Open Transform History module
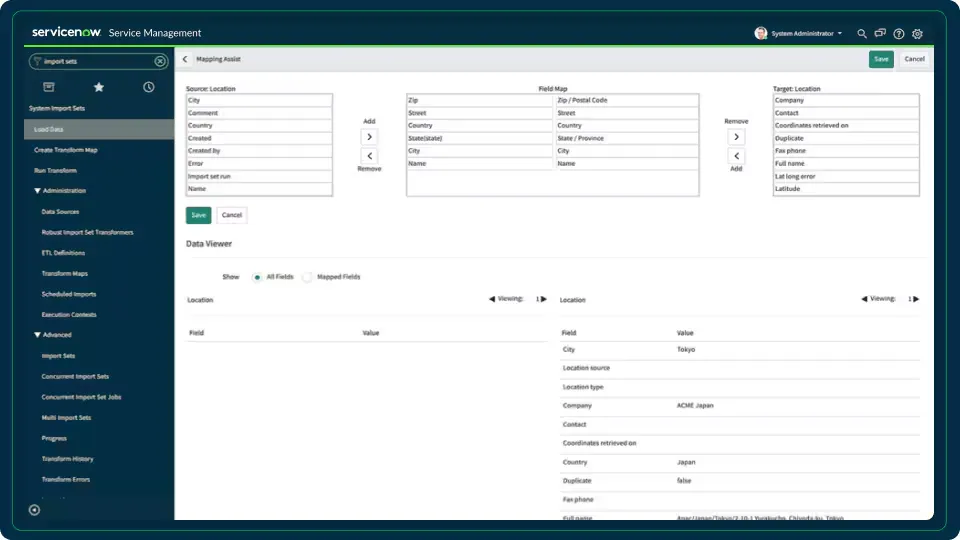 tap(67, 459)
